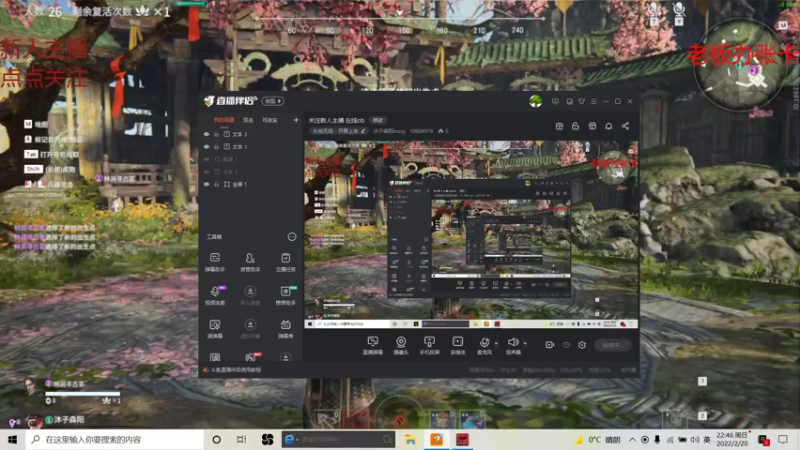
Task: Click the record camera icon near settings gear
Action: 549,345
